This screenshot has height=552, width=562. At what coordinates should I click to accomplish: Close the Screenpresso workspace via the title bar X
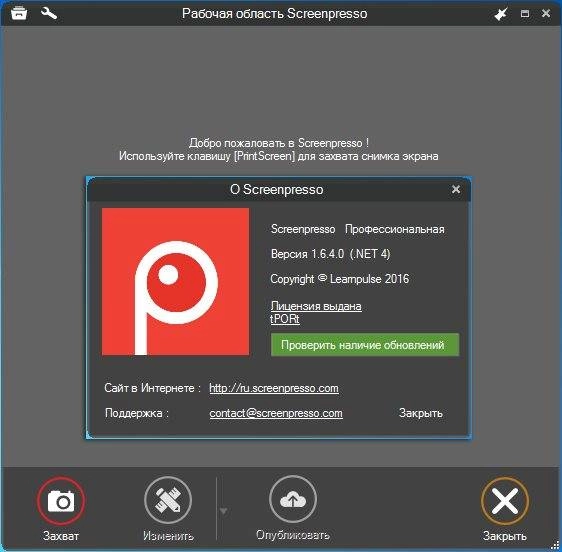coord(546,14)
